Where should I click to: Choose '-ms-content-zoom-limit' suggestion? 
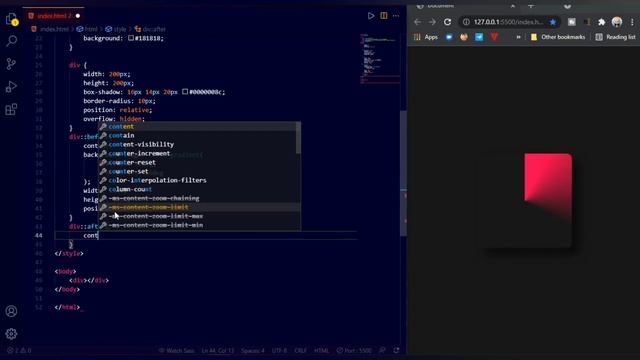199,207
